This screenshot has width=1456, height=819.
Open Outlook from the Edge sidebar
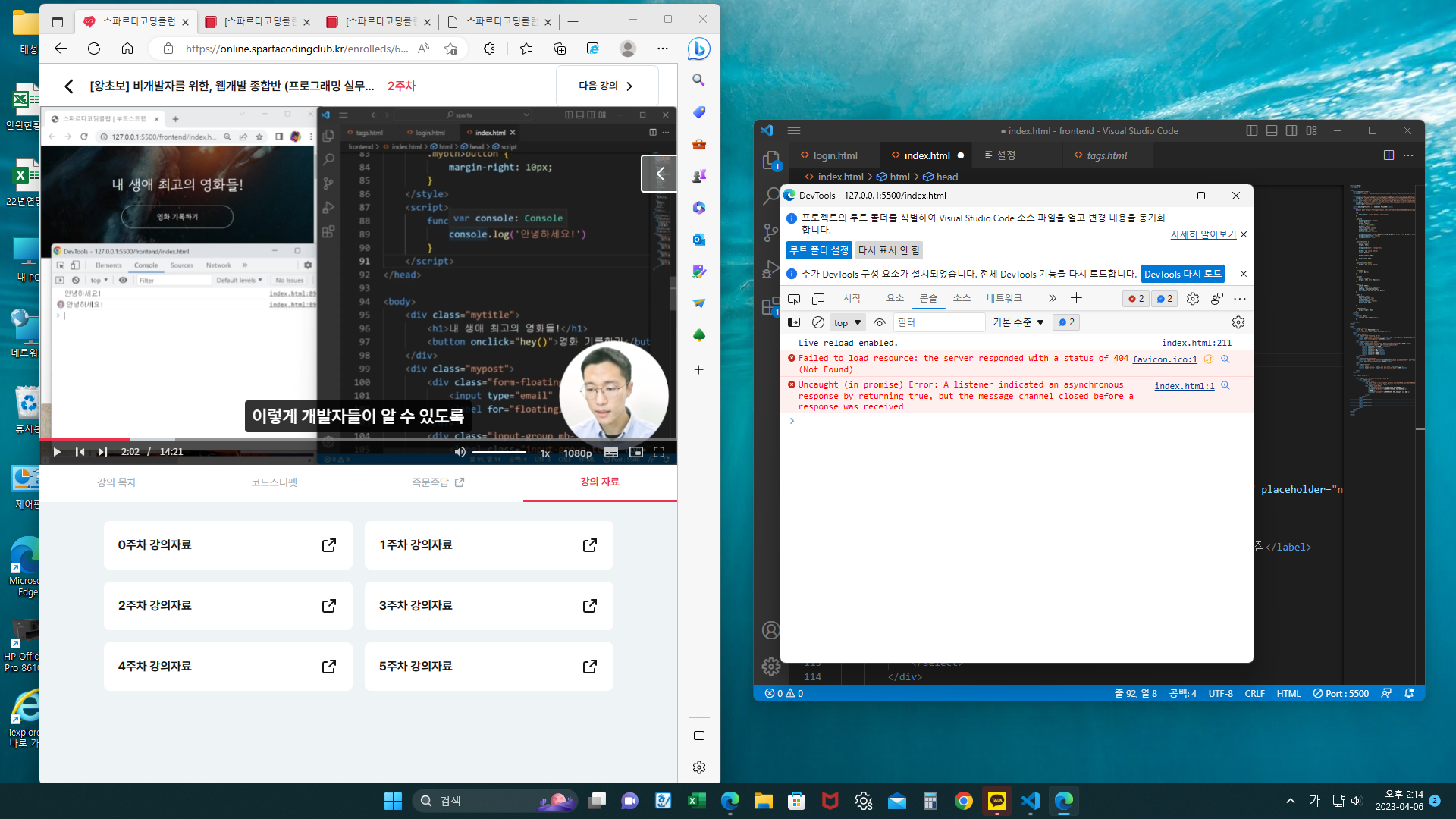tap(699, 240)
